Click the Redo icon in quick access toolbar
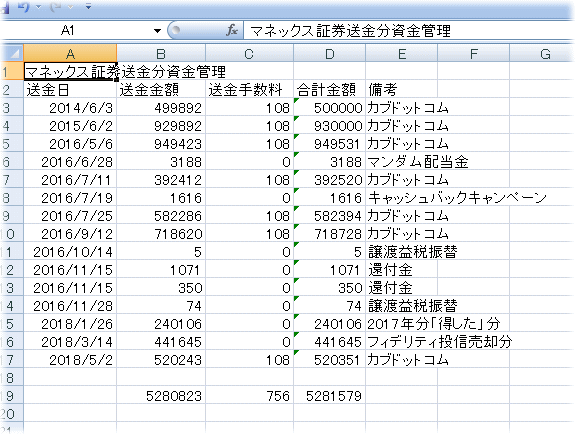Viewport: 575px width, 434px height. point(56,7)
